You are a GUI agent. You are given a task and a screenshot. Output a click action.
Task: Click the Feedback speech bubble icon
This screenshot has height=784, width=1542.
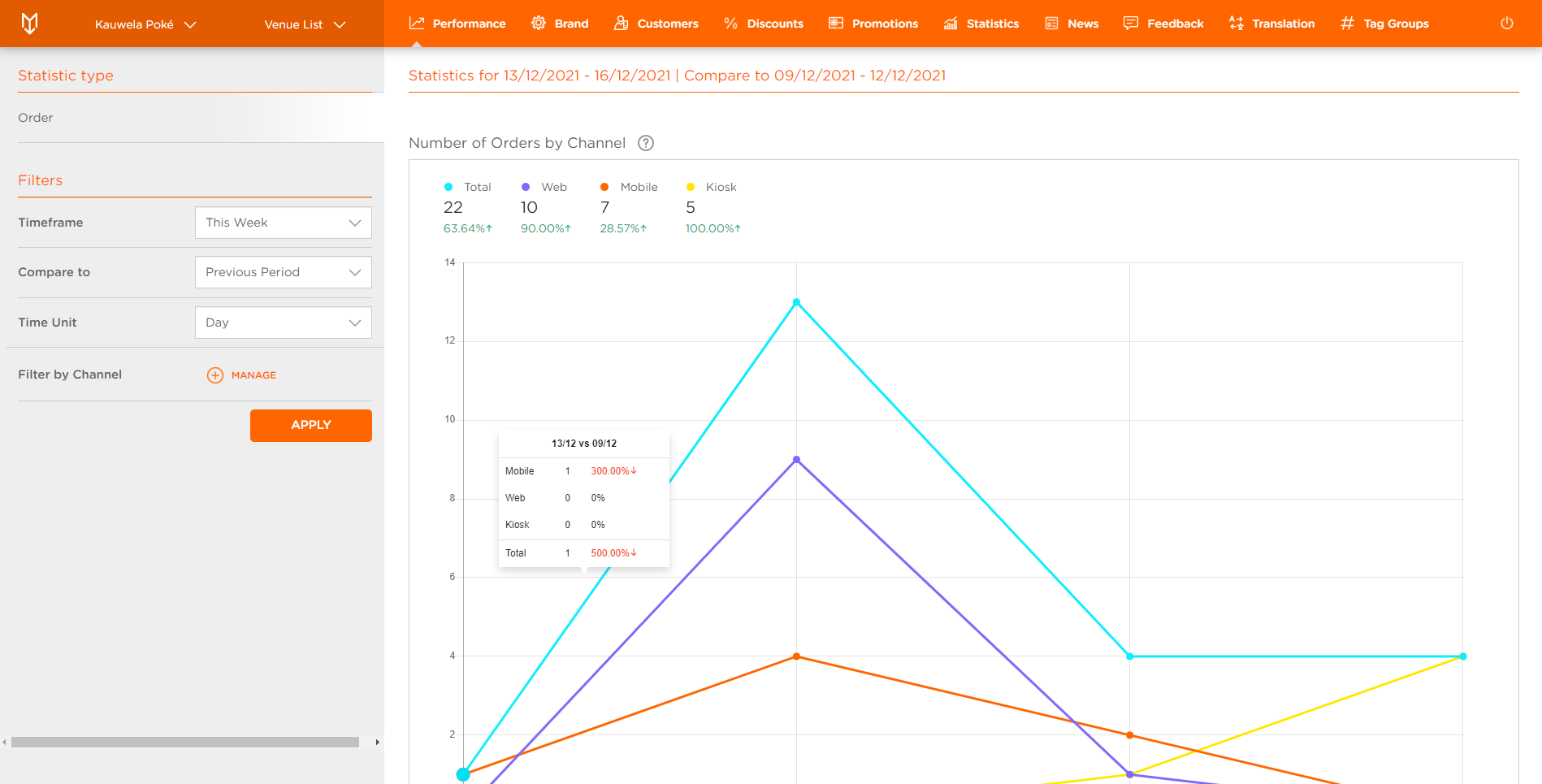click(x=1131, y=23)
